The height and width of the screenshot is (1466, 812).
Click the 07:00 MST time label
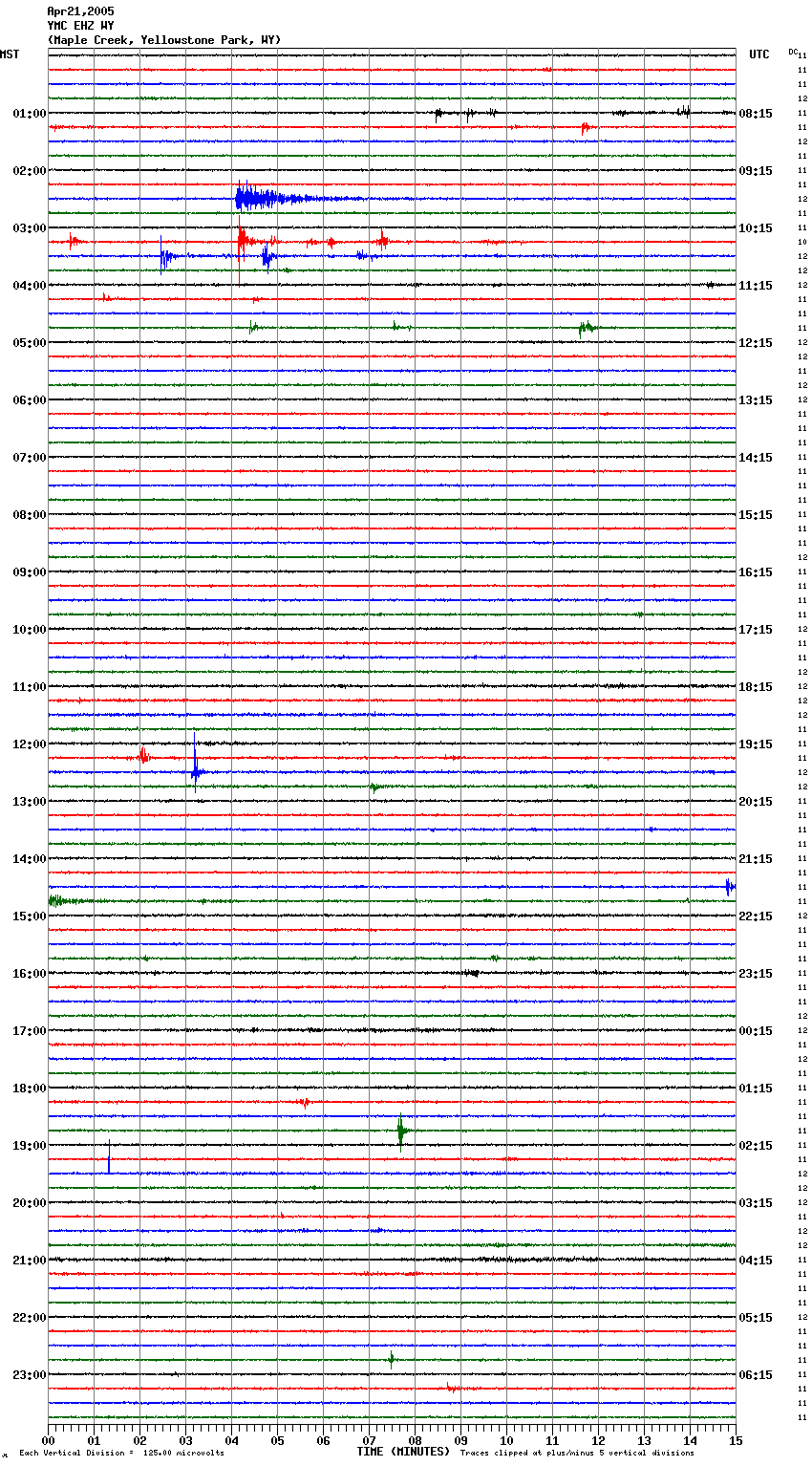29,458
